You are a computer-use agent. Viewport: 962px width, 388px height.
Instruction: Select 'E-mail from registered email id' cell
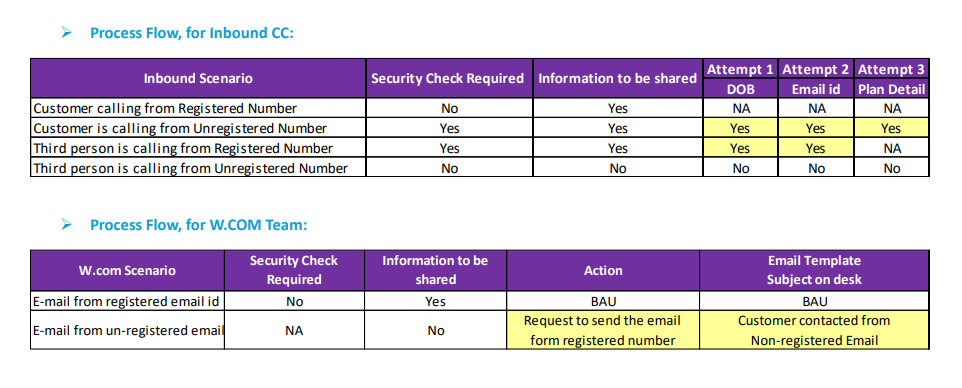tap(127, 301)
